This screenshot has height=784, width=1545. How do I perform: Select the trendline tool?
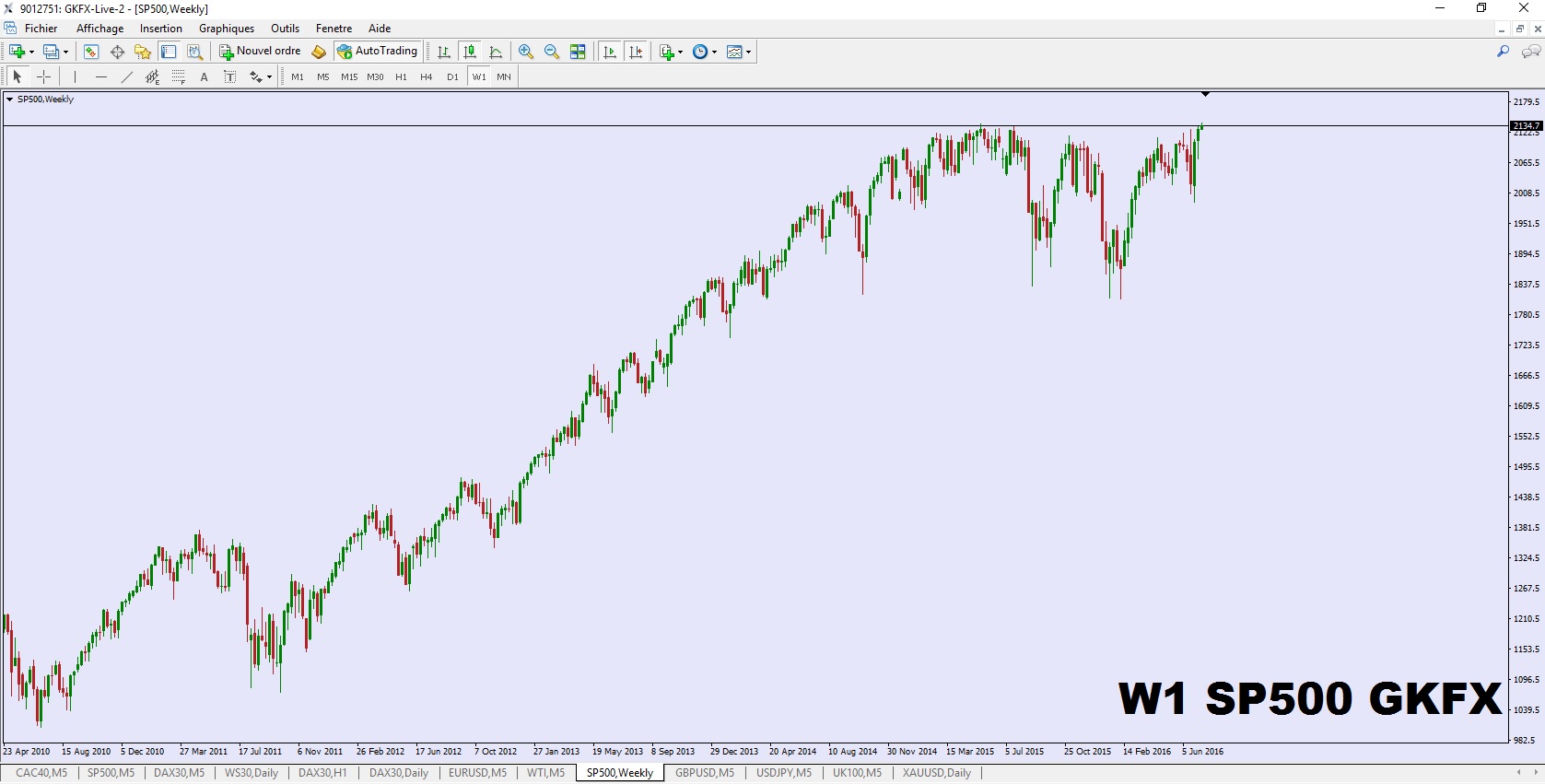point(127,77)
